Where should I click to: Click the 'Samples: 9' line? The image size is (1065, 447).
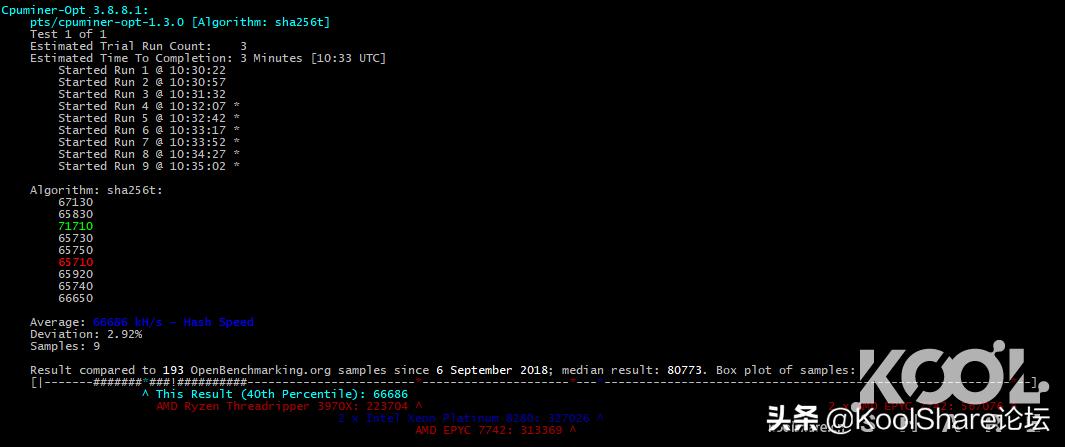click(65, 346)
